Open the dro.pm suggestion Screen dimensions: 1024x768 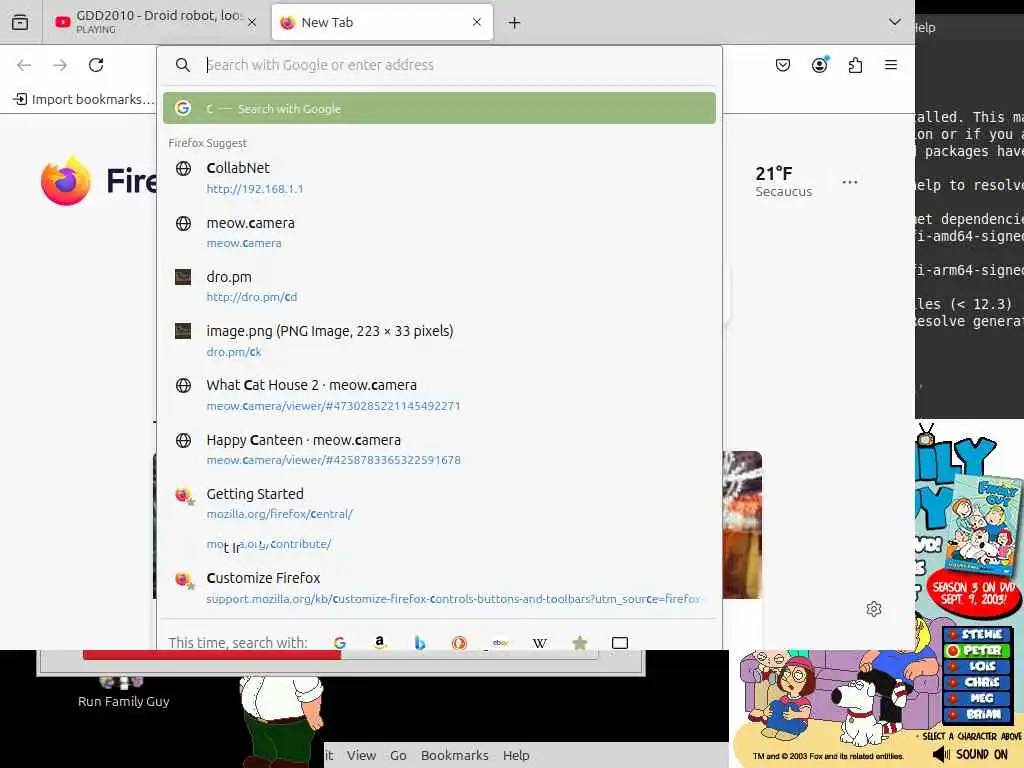pyautogui.click(x=439, y=287)
